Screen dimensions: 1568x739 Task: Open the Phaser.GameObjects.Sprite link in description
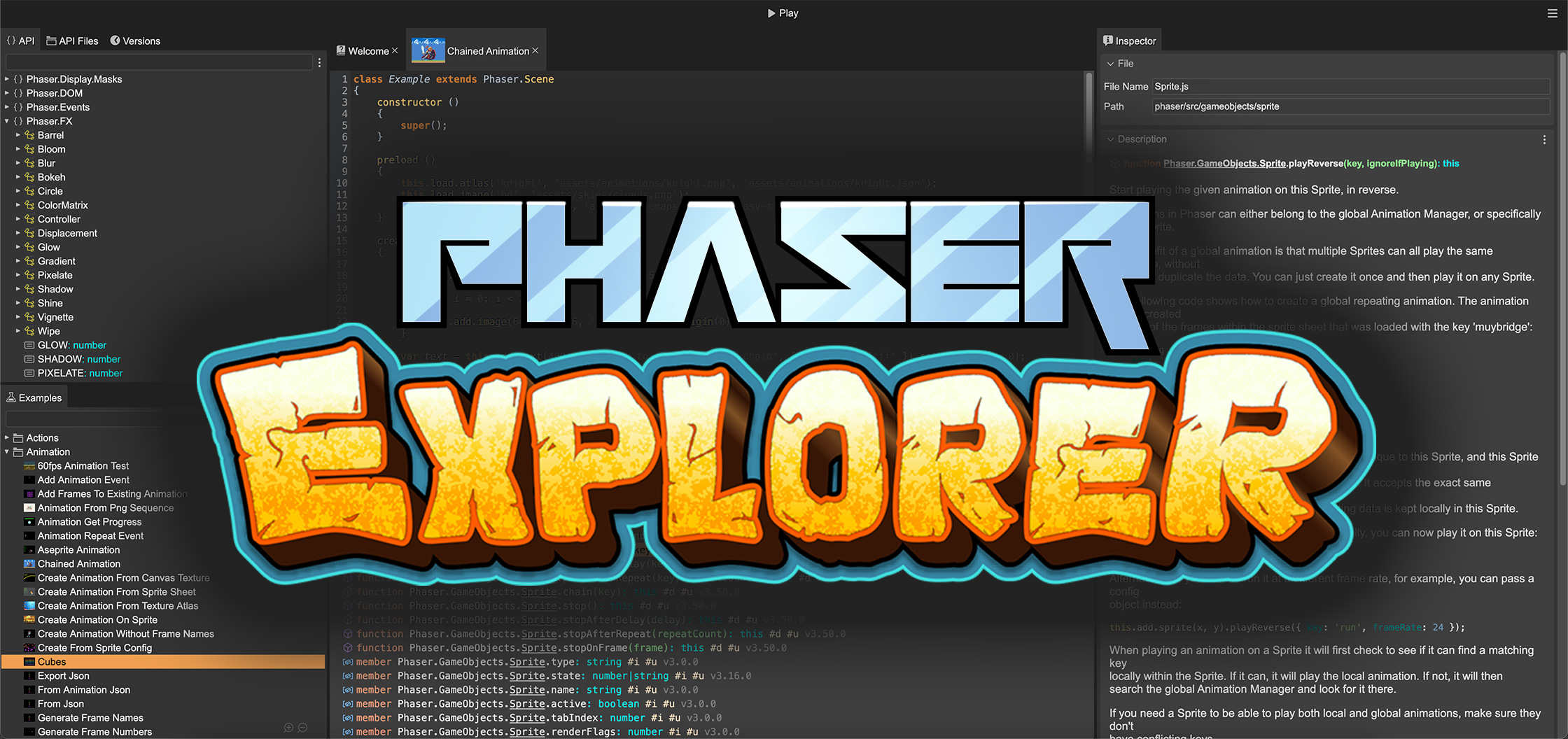click(1224, 163)
